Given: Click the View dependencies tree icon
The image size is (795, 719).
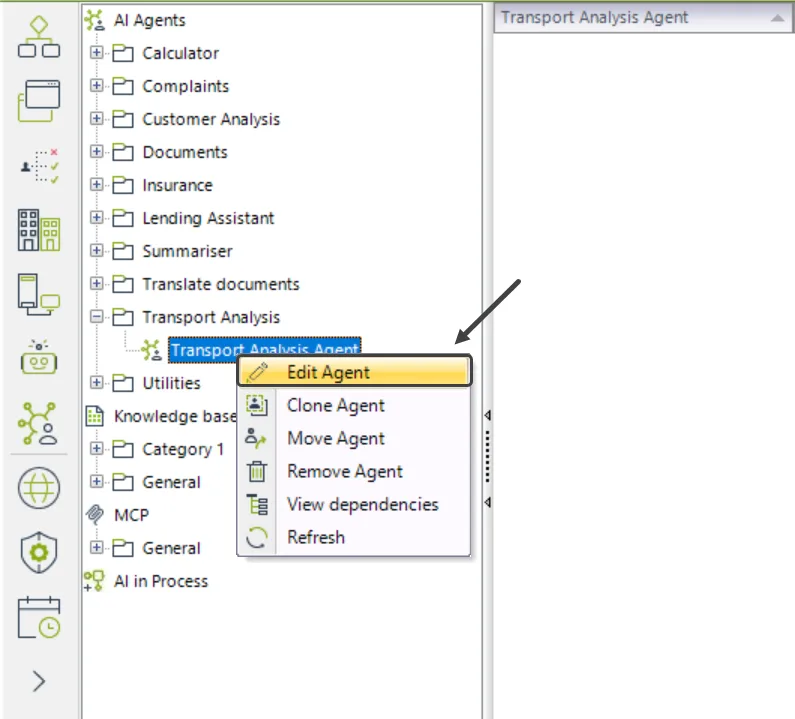Looking at the screenshot, I should (257, 505).
